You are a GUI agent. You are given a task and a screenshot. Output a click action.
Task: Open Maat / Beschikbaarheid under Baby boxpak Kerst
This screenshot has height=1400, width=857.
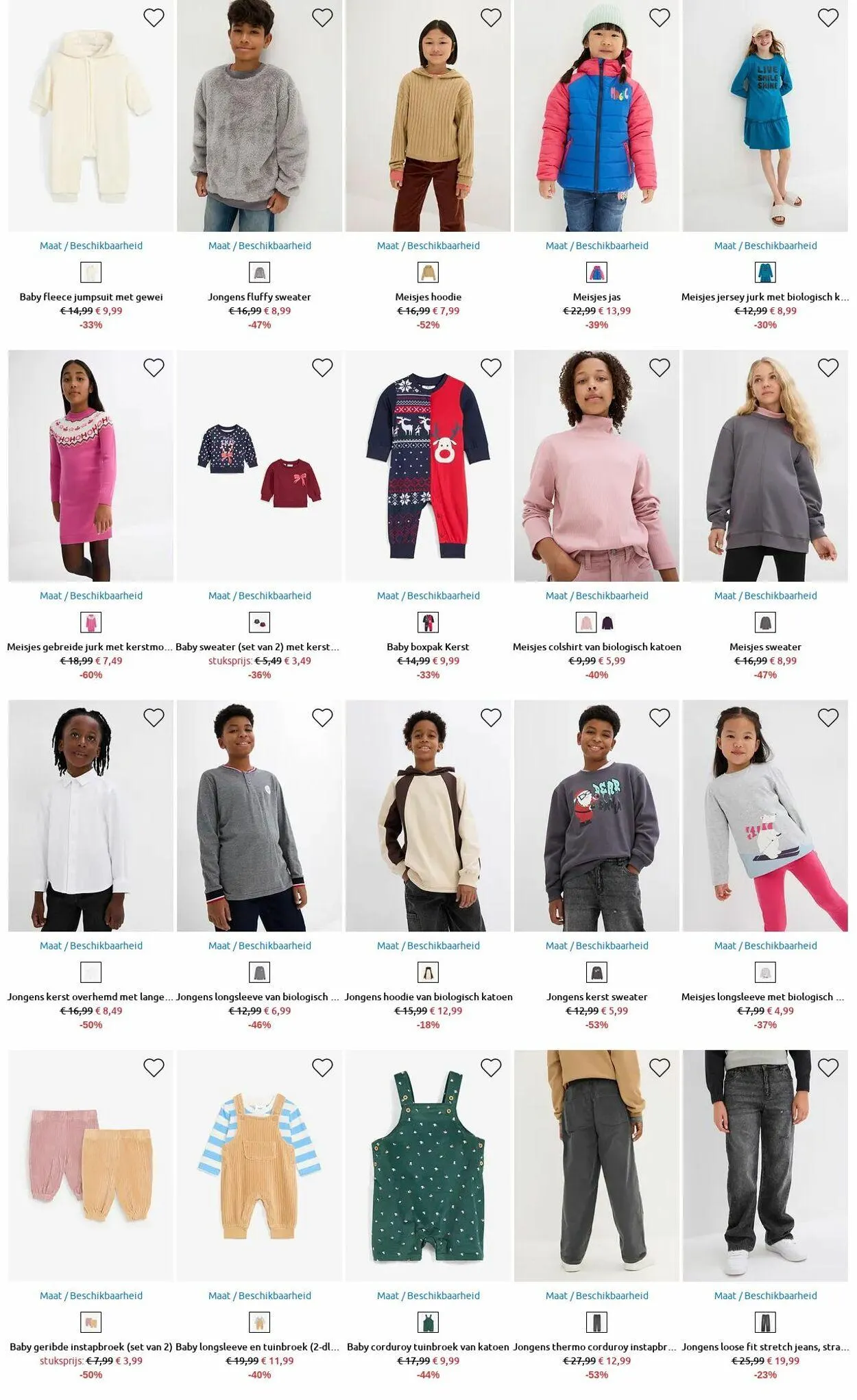tap(428, 595)
